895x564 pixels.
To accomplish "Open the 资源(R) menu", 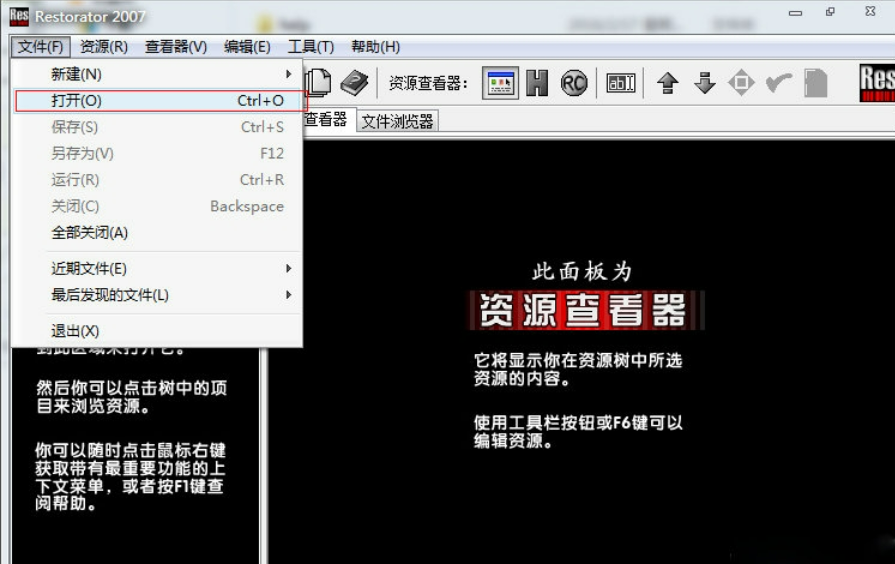I will coord(104,47).
